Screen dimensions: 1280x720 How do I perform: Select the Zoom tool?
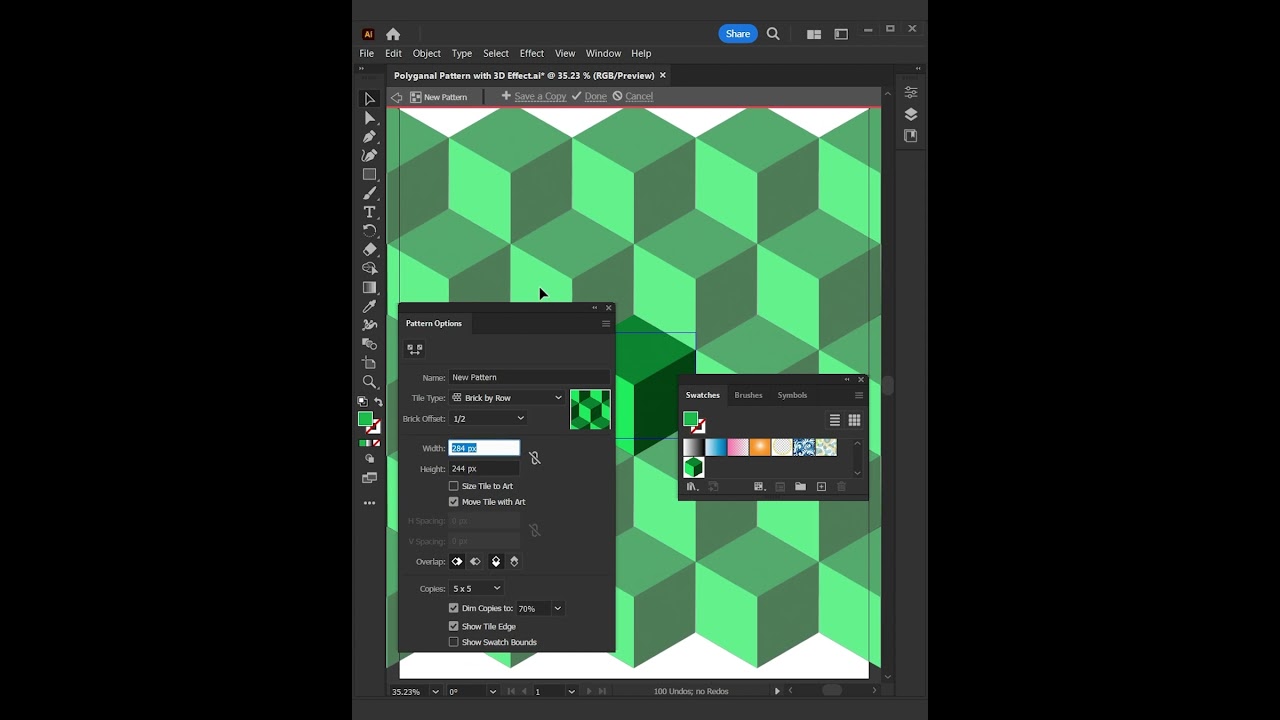[x=369, y=382]
